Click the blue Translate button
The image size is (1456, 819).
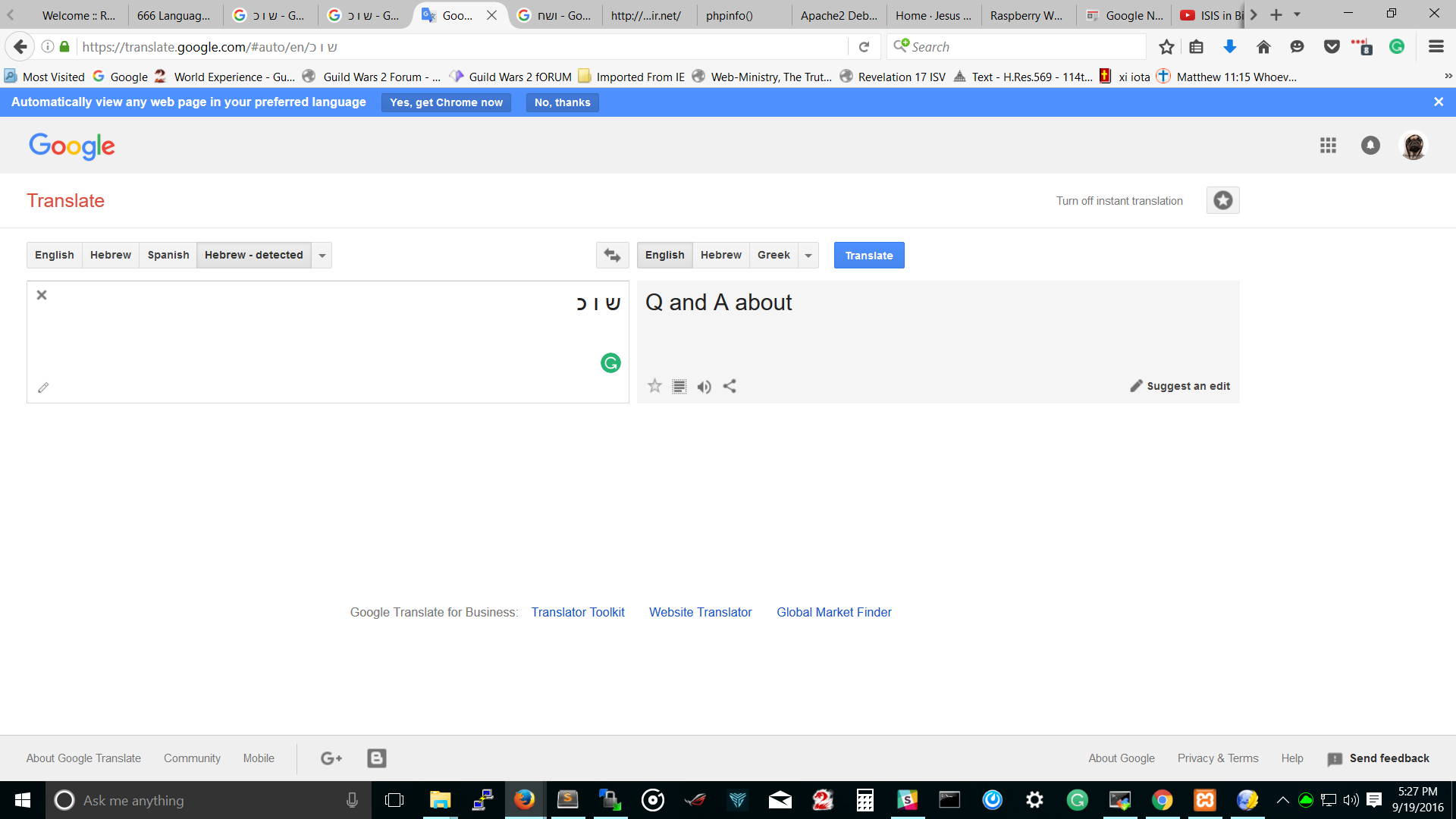[868, 256]
